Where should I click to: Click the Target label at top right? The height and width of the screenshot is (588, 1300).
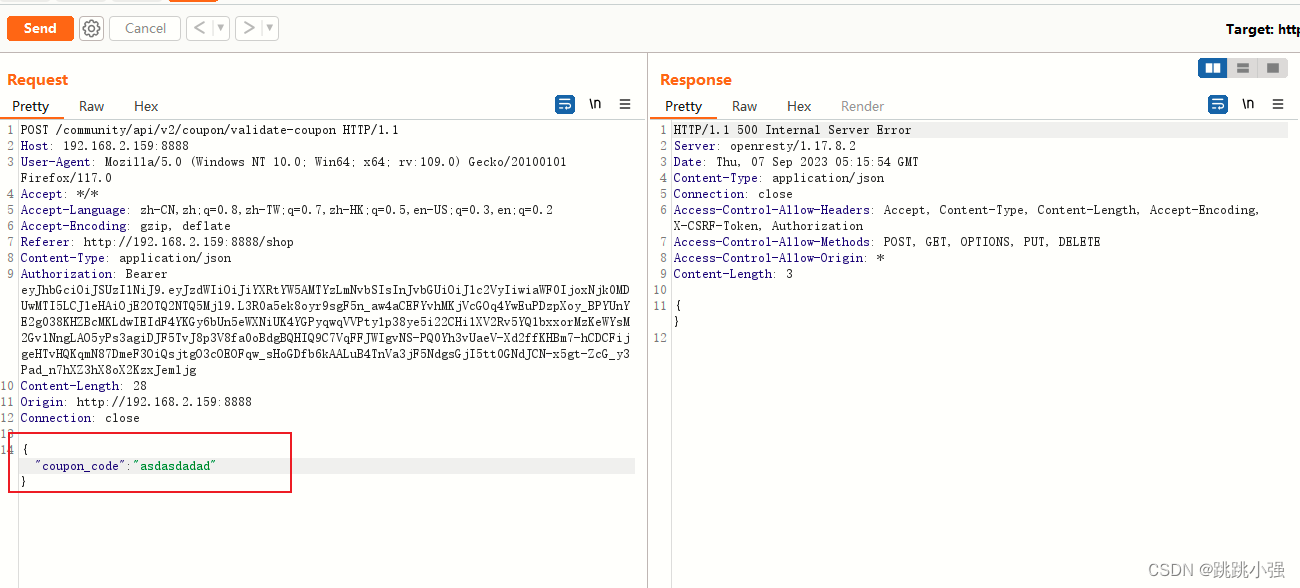[x=1263, y=29]
